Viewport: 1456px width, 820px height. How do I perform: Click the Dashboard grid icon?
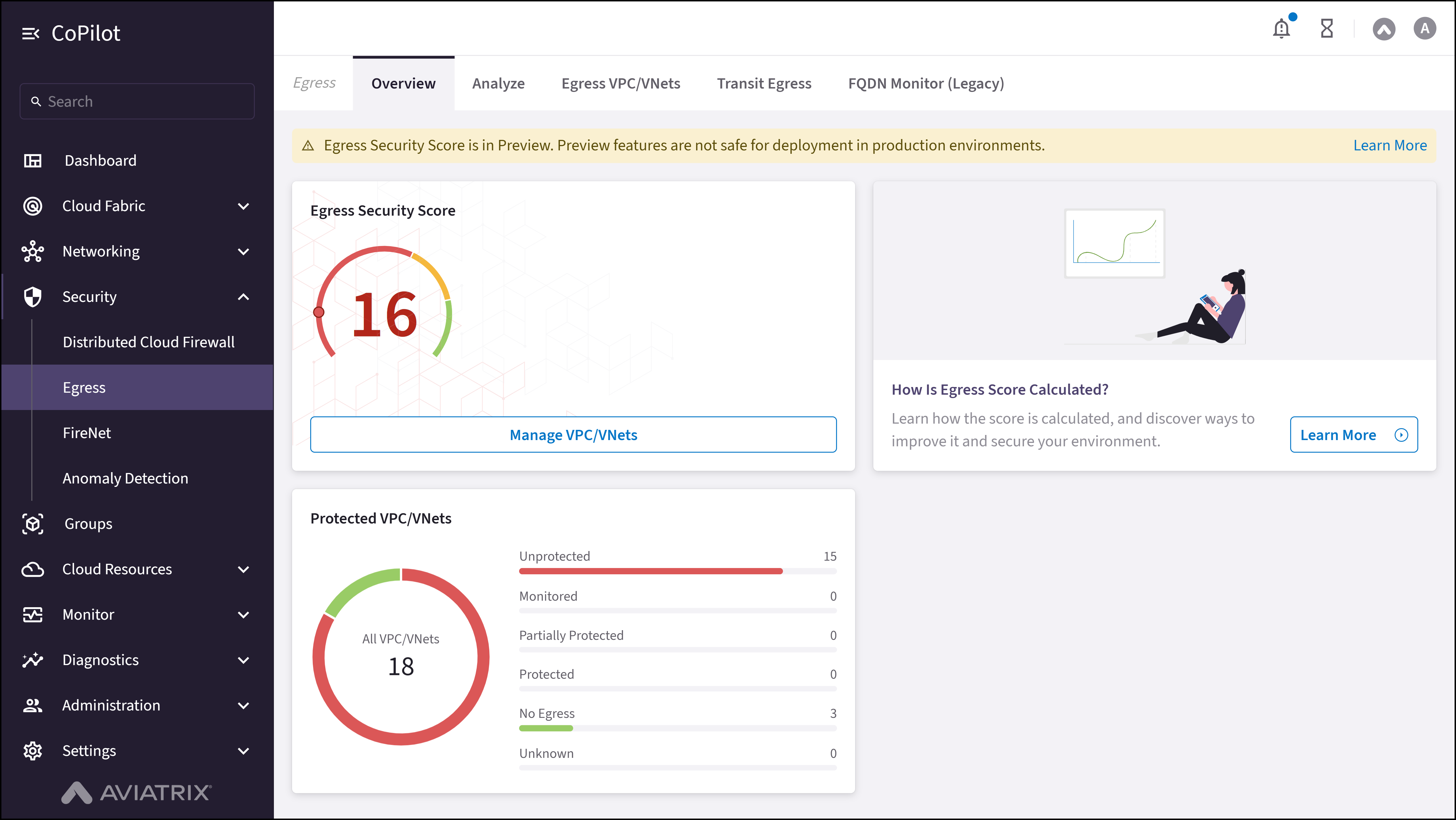(33, 161)
